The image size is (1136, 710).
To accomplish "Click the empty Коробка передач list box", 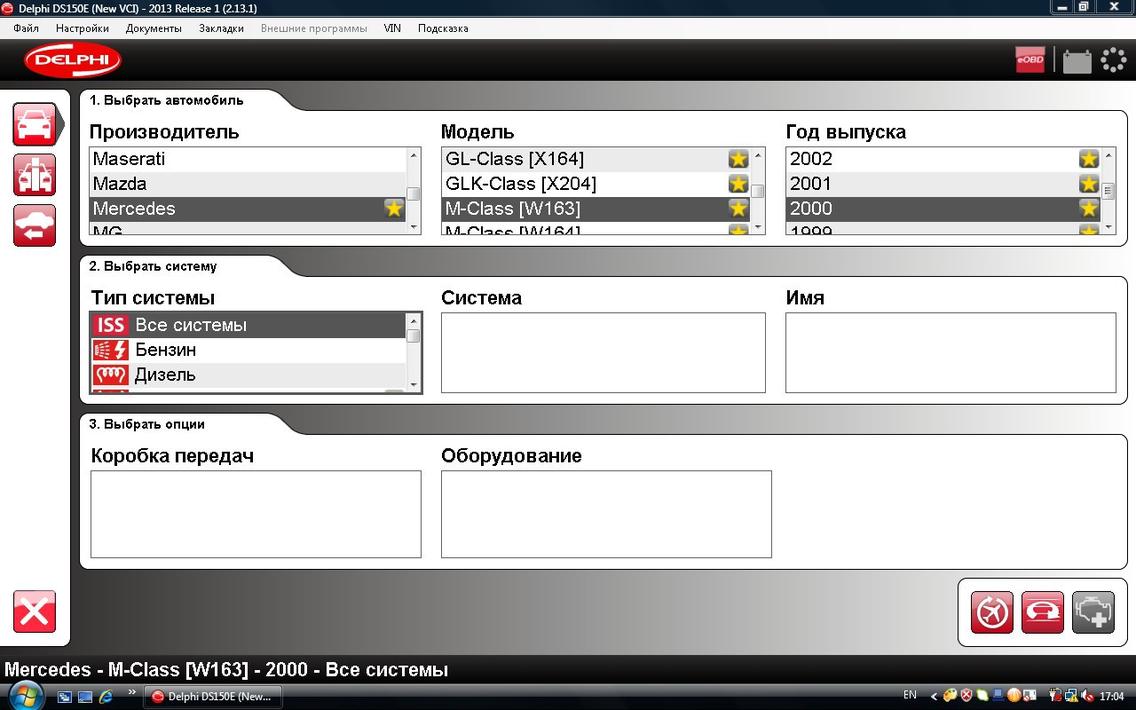I will tap(256, 514).
